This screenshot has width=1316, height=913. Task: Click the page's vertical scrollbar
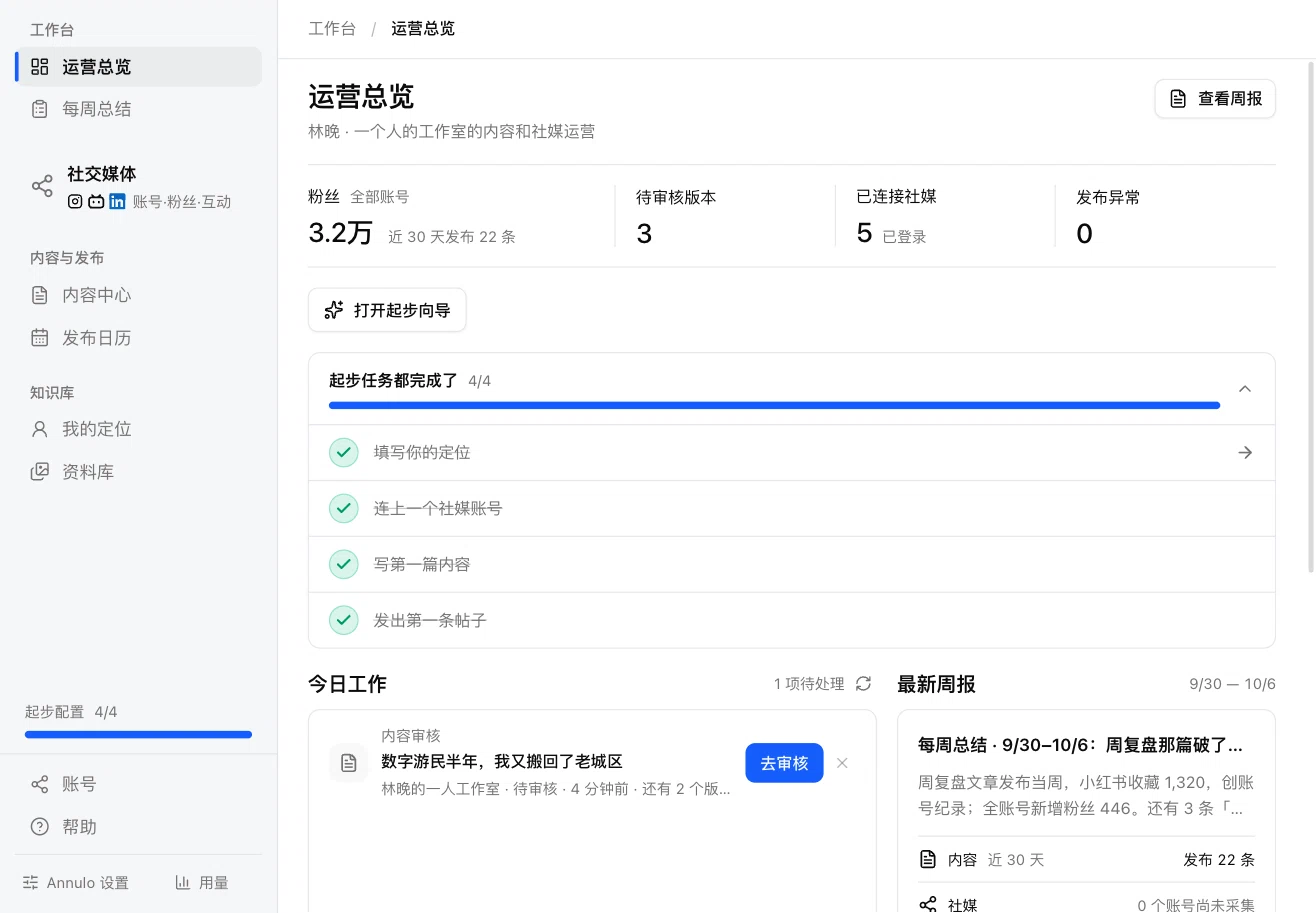pos(1312,317)
